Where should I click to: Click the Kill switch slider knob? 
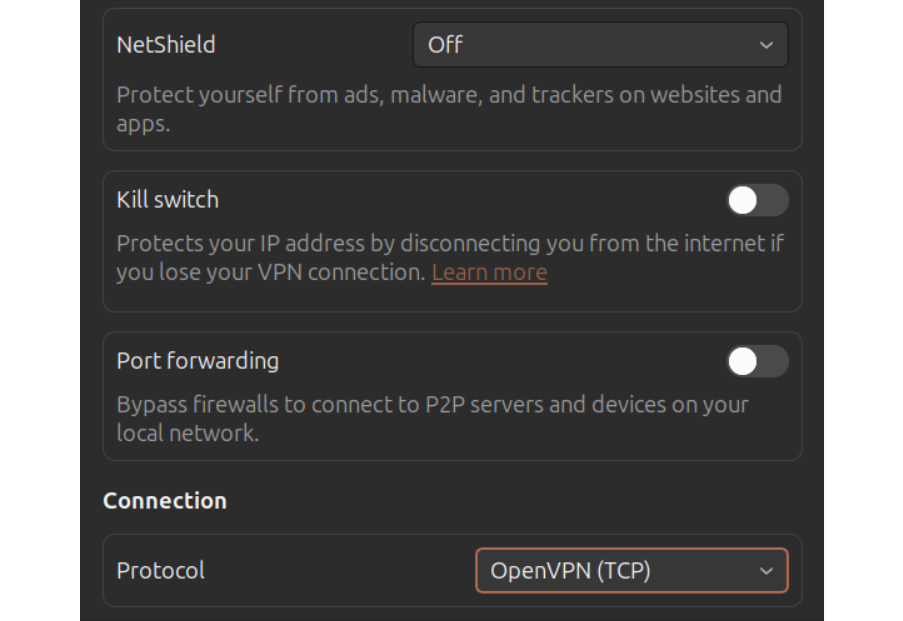point(744,200)
